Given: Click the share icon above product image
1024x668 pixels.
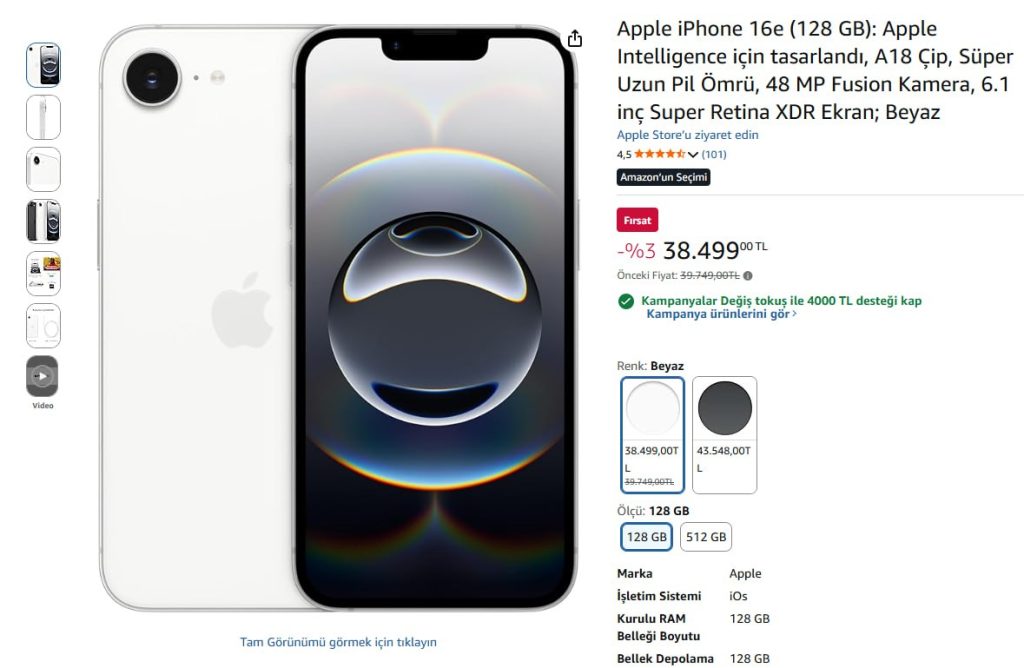Looking at the screenshot, I should (x=574, y=39).
